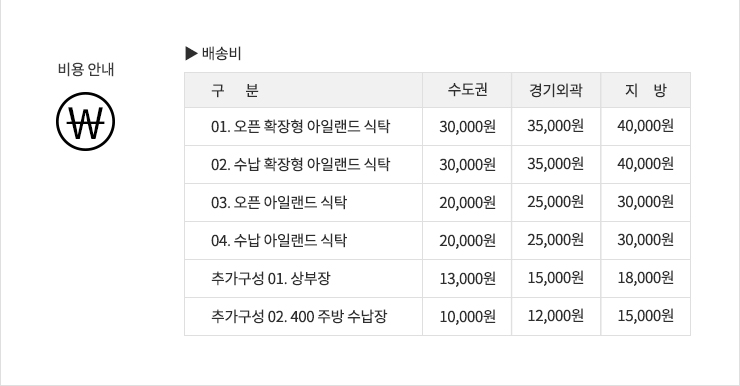740x386 pixels.
Task: Select row 01. 오픈 확장형 아일랜드 식탁
Action: [x=437, y=126]
